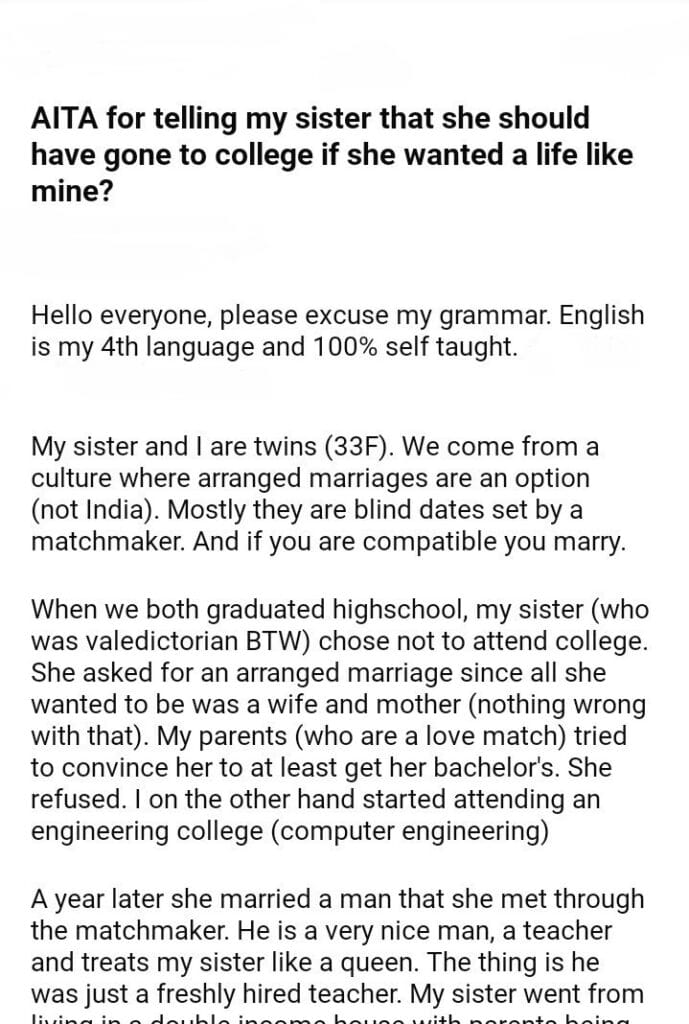The height and width of the screenshot is (1024, 689).
Task: Click the "(not India)" parenthetical
Action: click(96, 511)
